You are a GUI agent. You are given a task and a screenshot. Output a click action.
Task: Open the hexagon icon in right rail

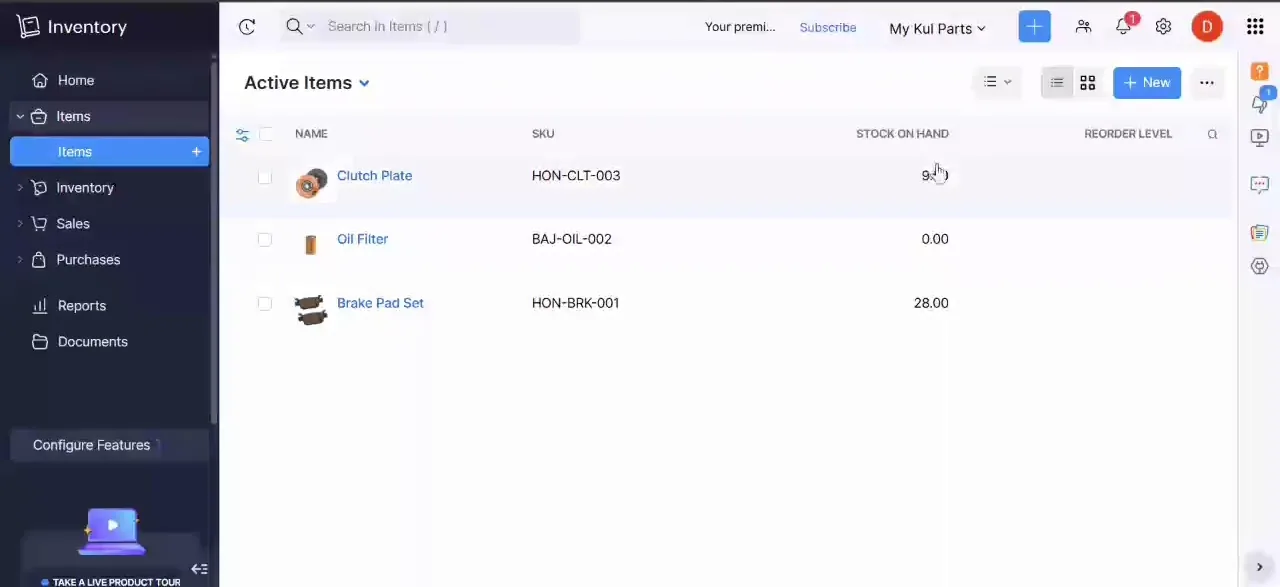click(1260, 266)
